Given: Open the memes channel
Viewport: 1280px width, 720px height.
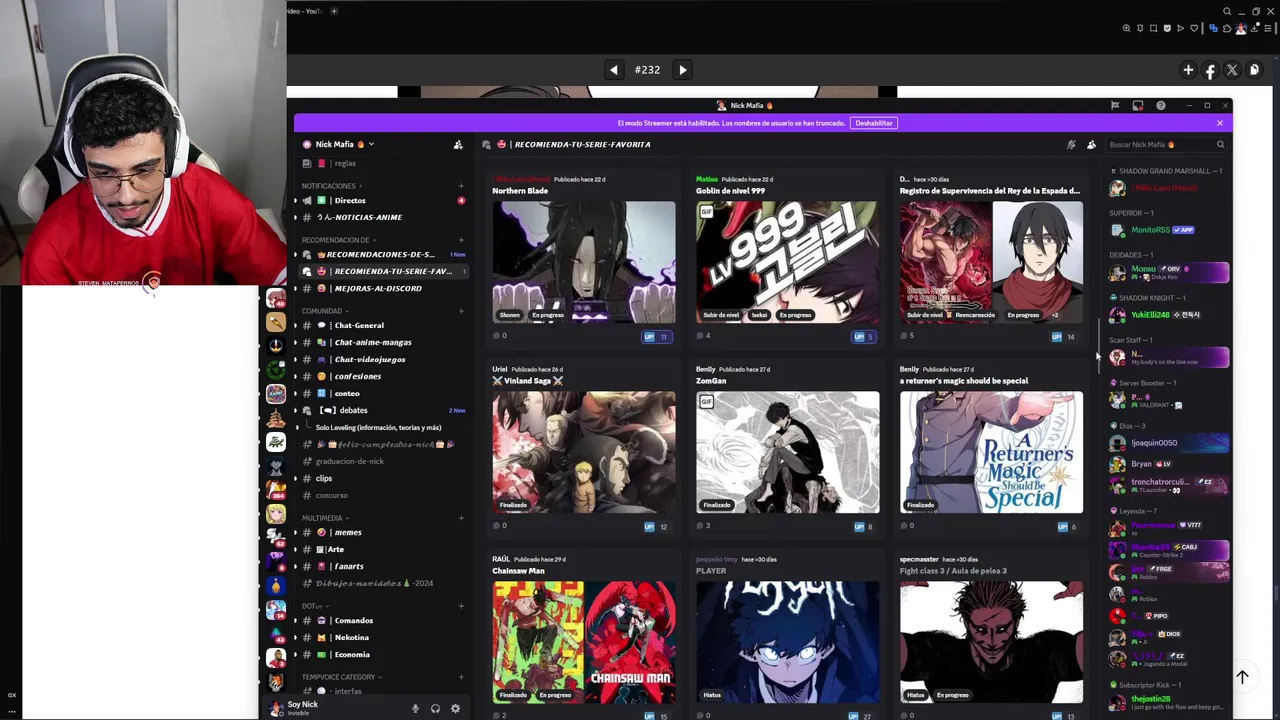Looking at the screenshot, I should (383, 532).
